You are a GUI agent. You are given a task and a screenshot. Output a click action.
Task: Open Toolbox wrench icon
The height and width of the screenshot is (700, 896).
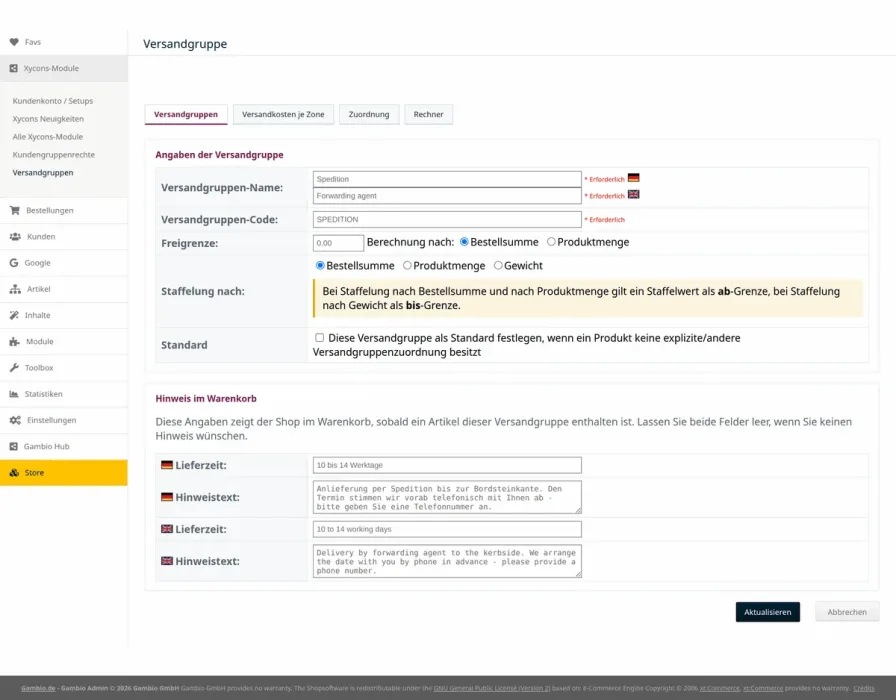click(x=14, y=367)
